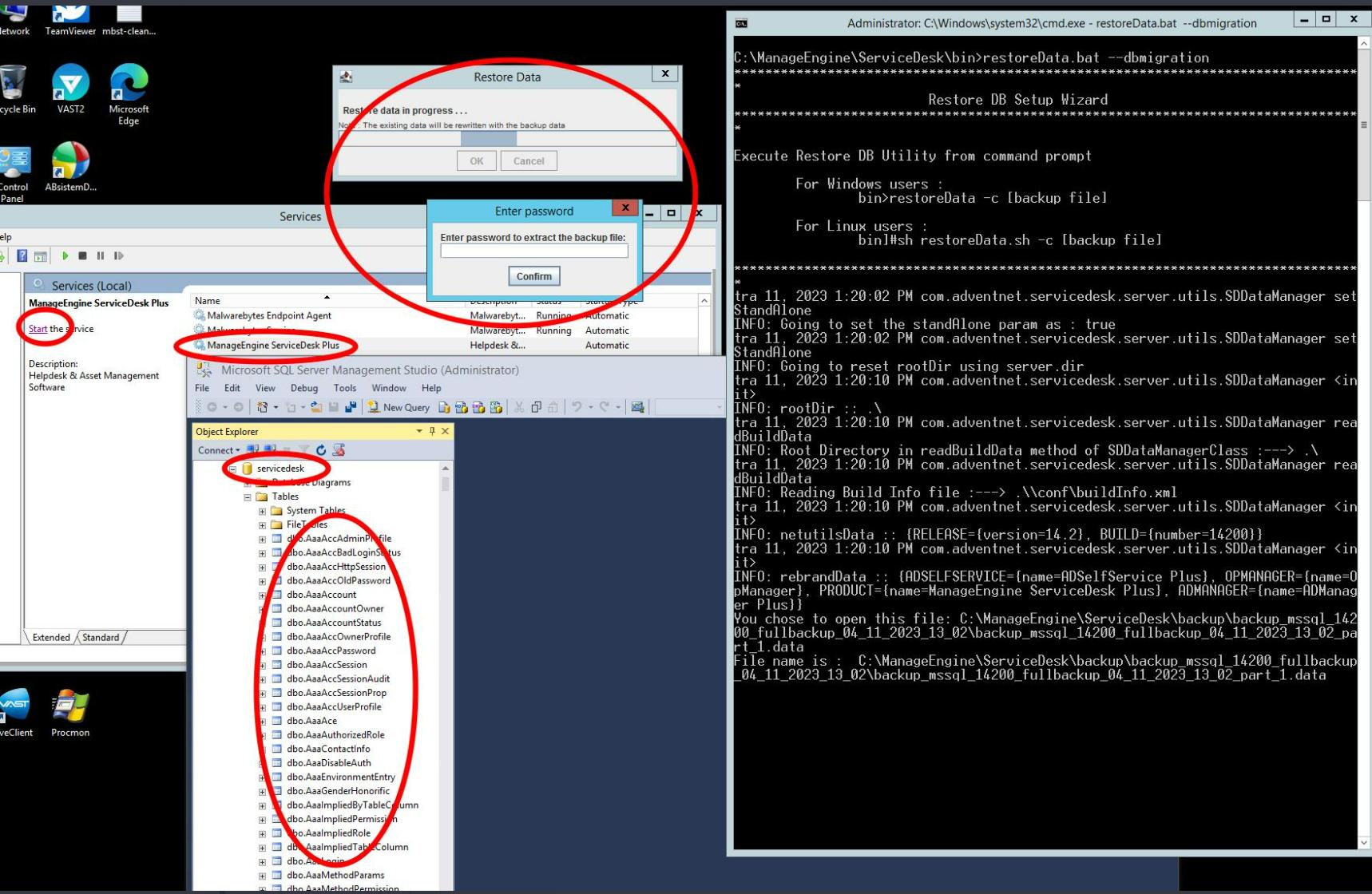This screenshot has height=894, width=1372.
Task: Click the last icon in Object Explorer toolbar
Action: [x=339, y=450]
